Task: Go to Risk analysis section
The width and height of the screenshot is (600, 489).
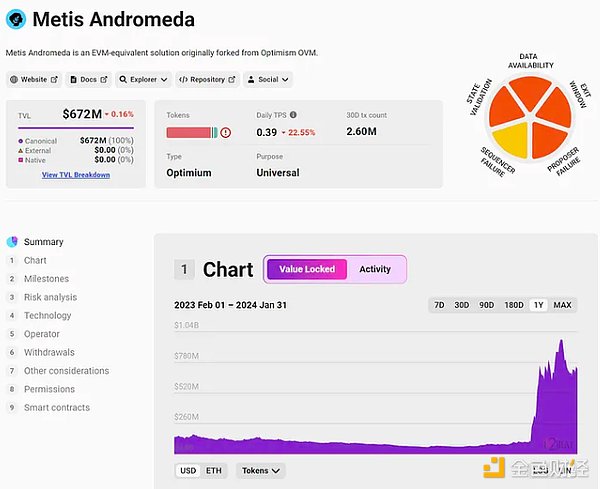Action: click(x=50, y=297)
